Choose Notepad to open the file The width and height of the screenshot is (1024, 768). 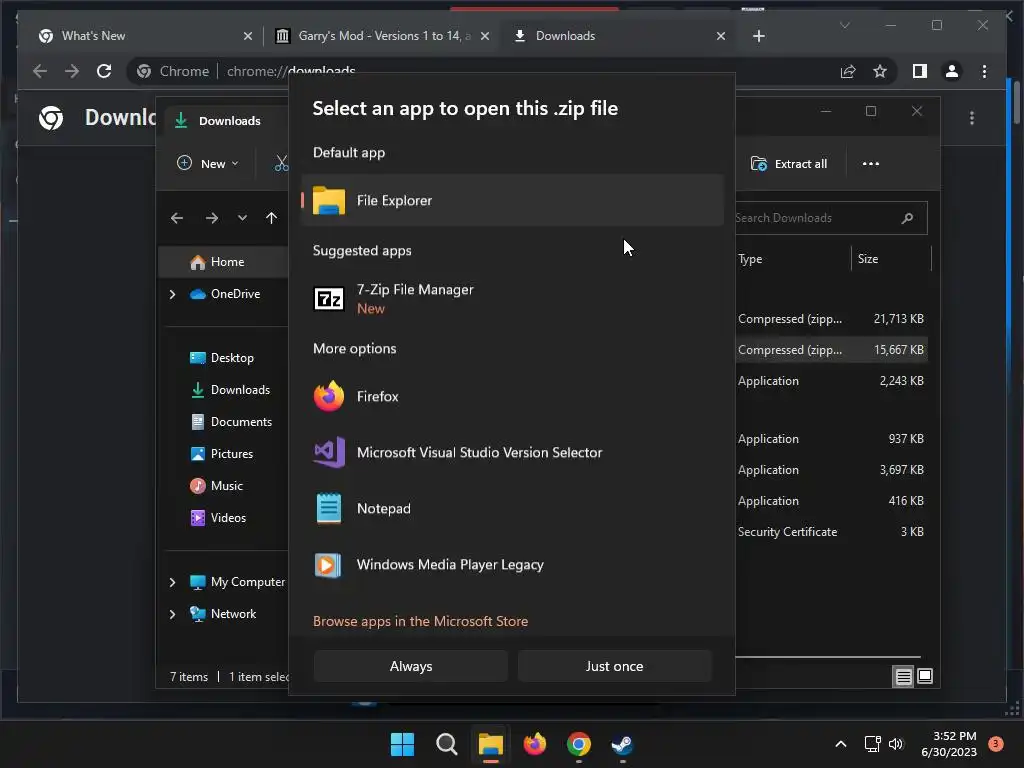click(x=513, y=509)
